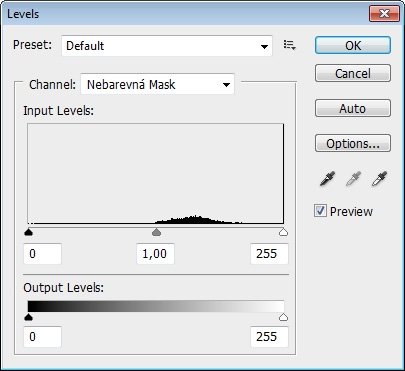Click the input white point slider

283,232
